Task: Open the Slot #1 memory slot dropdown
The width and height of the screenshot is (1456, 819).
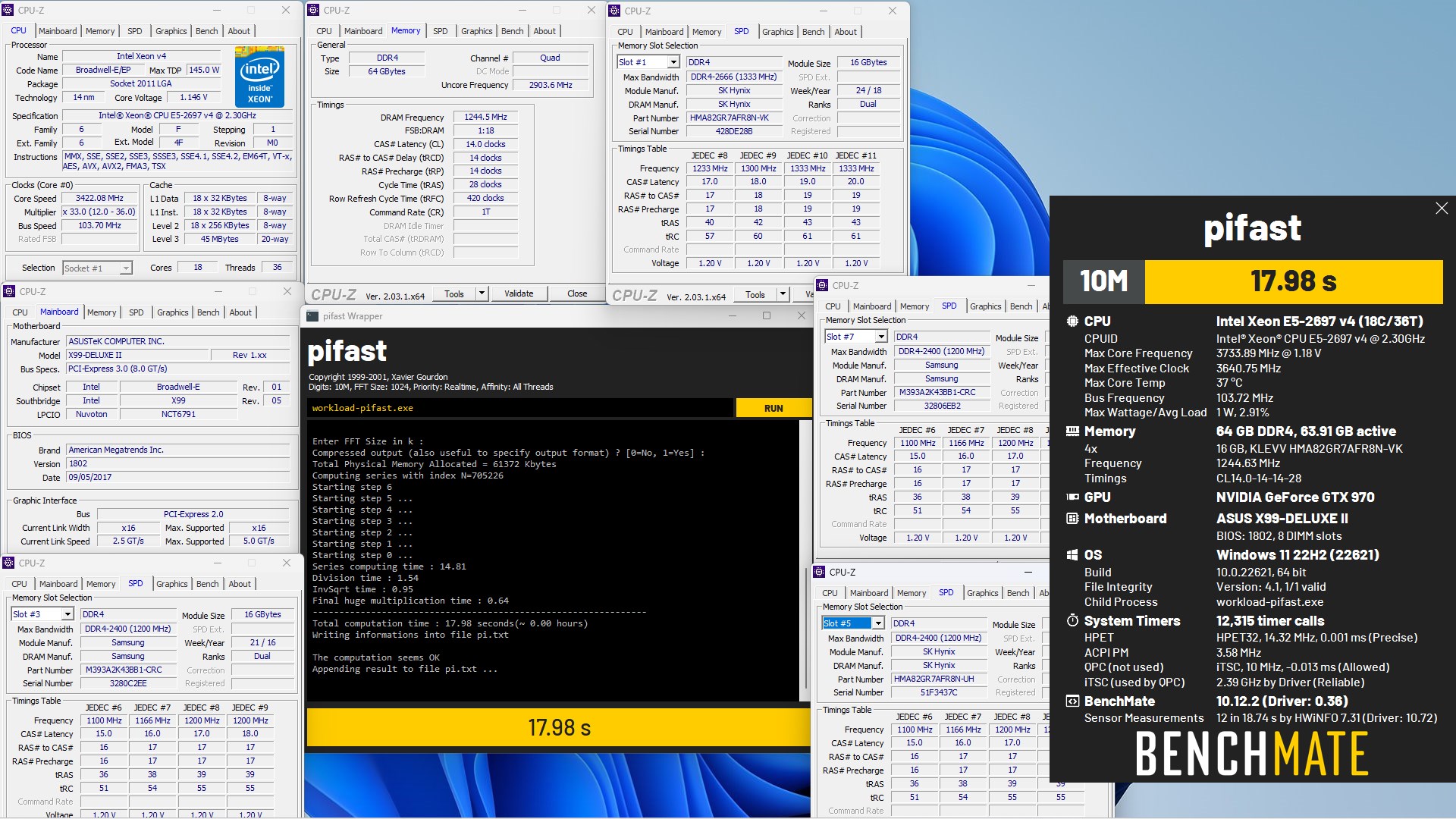Action: pyautogui.click(x=673, y=62)
